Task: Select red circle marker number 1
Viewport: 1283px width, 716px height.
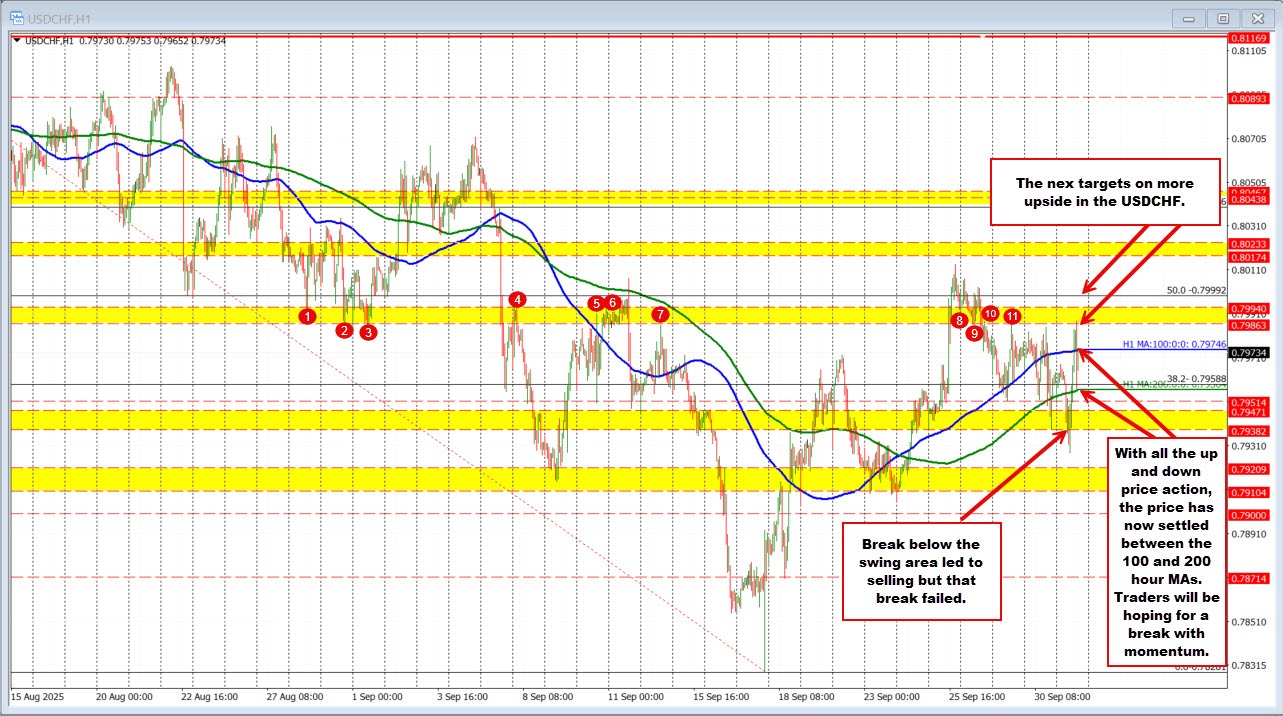Action: pos(308,315)
